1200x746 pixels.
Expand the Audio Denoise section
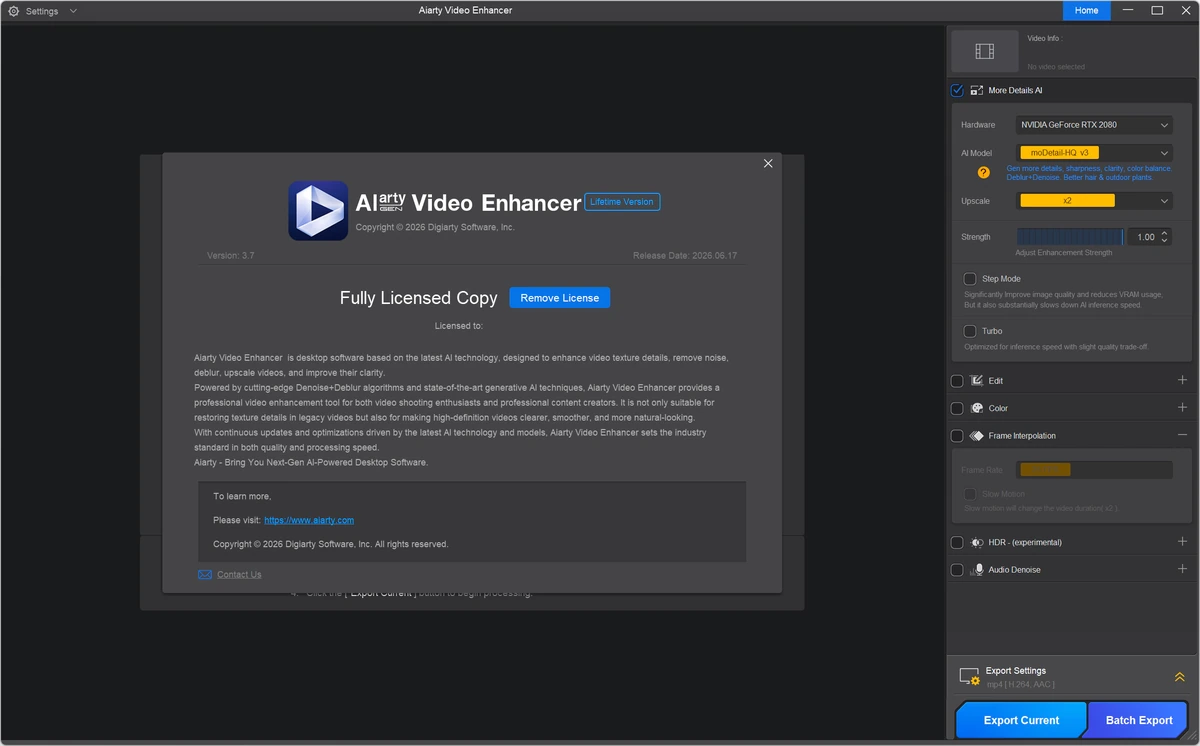[x=1182, y=569]
